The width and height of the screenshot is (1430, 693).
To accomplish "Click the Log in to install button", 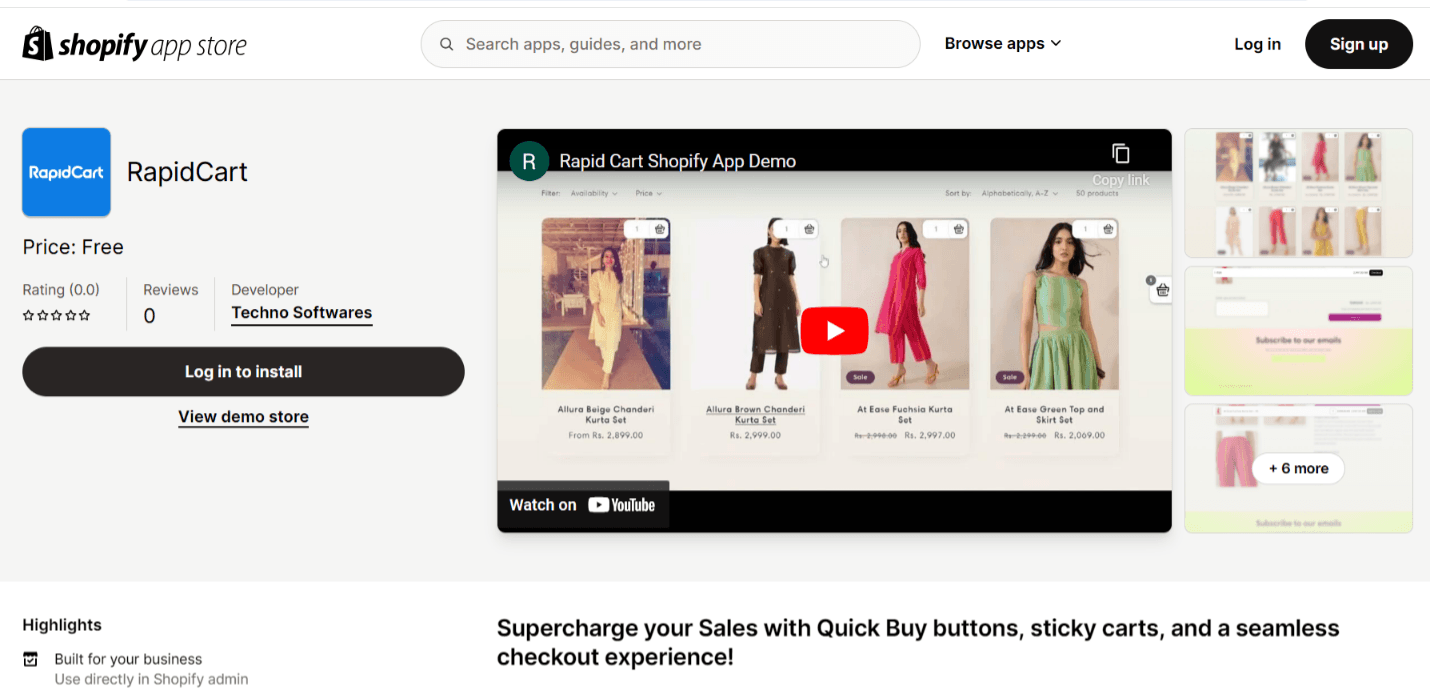I will [x=243, y=372].
